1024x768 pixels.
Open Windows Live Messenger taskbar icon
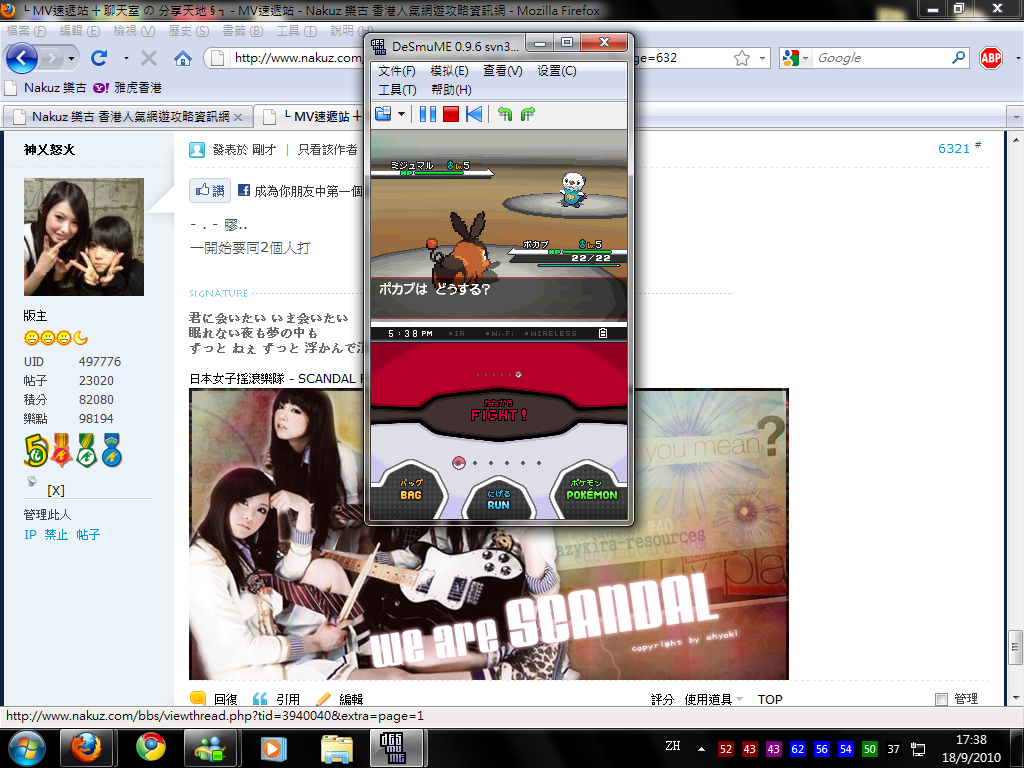(210, 748)
